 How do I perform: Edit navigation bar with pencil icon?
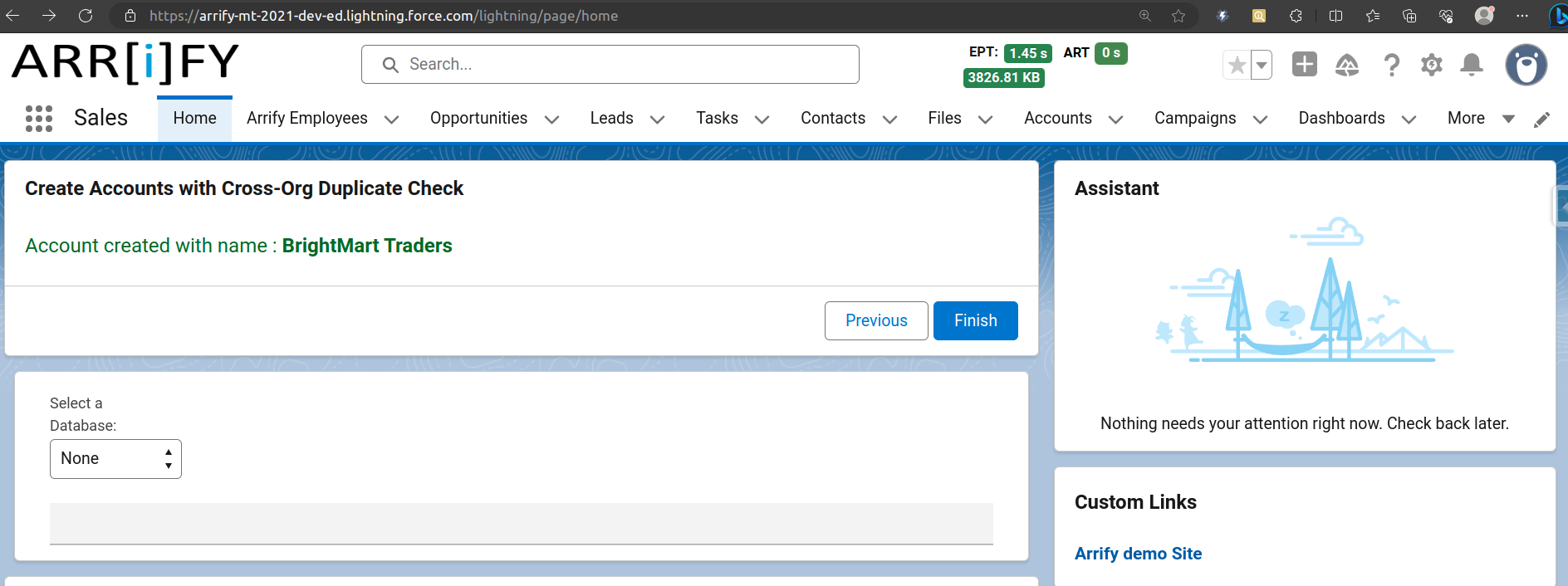[1541, 120]
